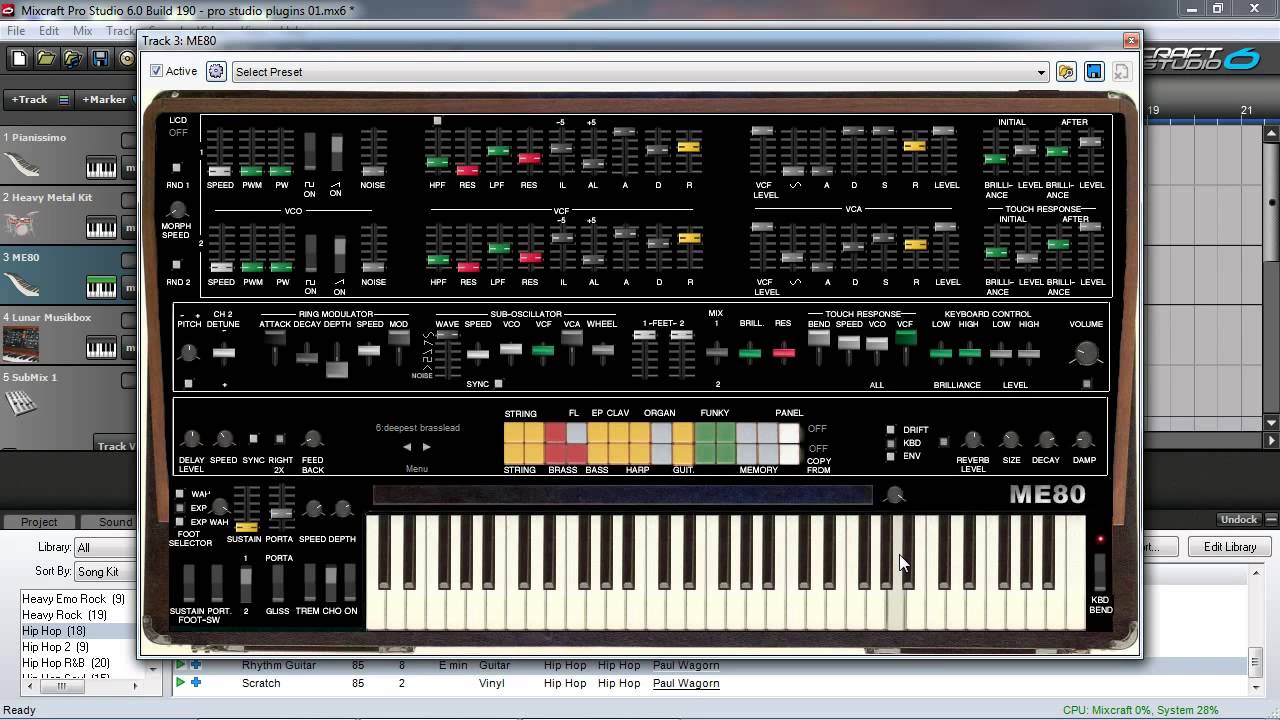Enable the KBD option
The image size is (1280, 720).
tap(891, 443)
